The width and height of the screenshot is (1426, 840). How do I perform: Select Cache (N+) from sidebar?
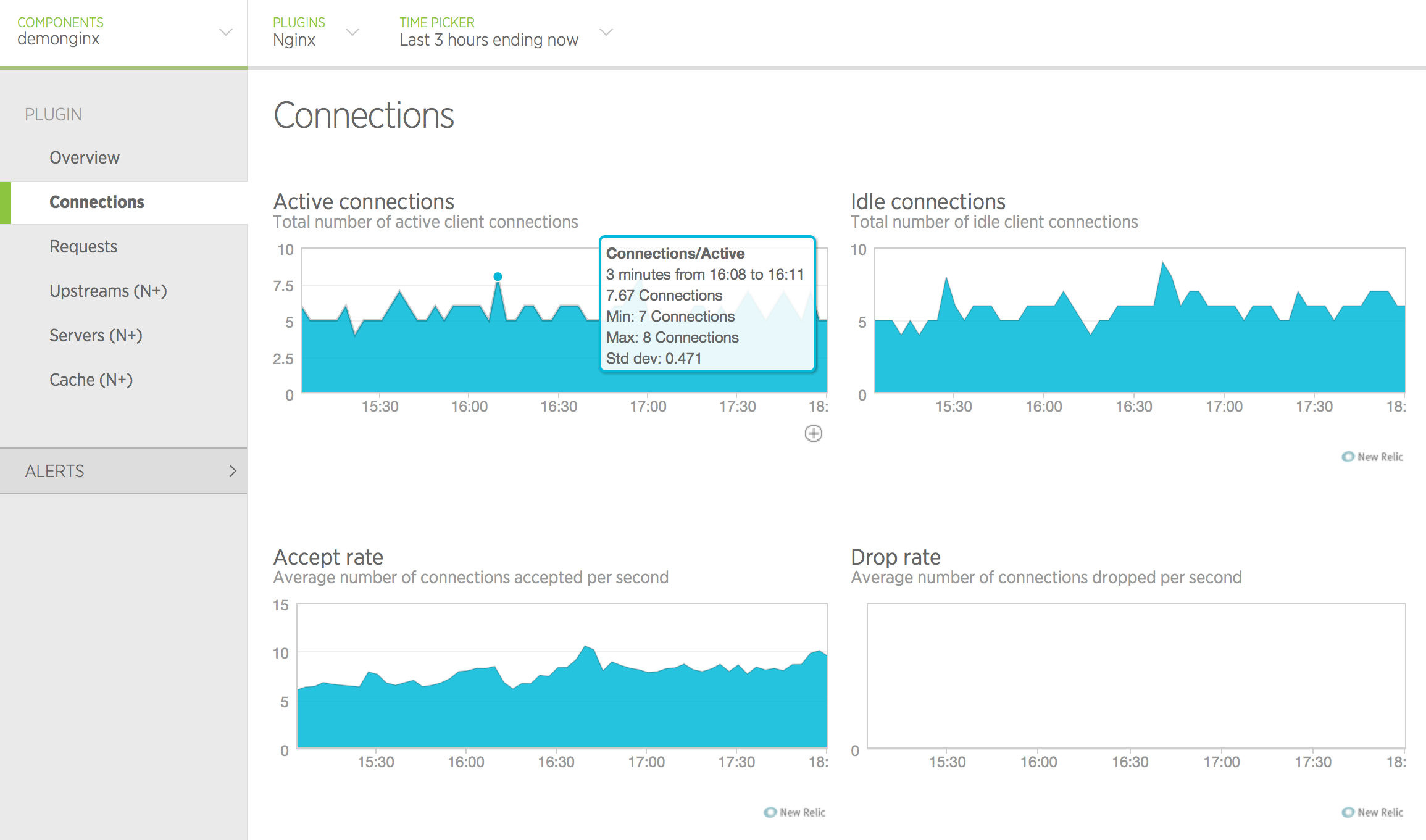[91, 380]
